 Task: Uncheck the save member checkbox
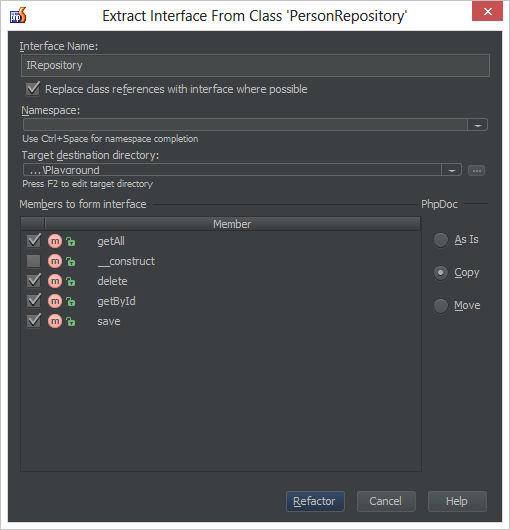34,321
